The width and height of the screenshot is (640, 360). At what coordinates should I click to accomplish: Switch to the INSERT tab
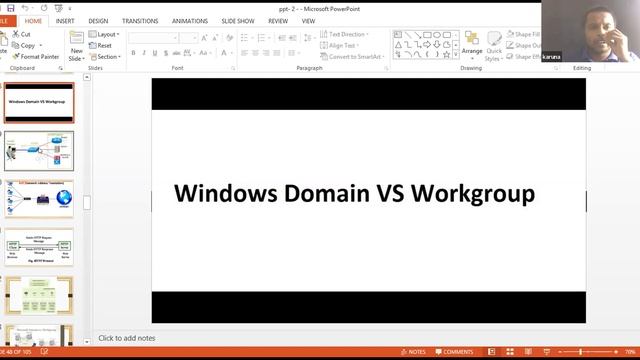(65, 21)
